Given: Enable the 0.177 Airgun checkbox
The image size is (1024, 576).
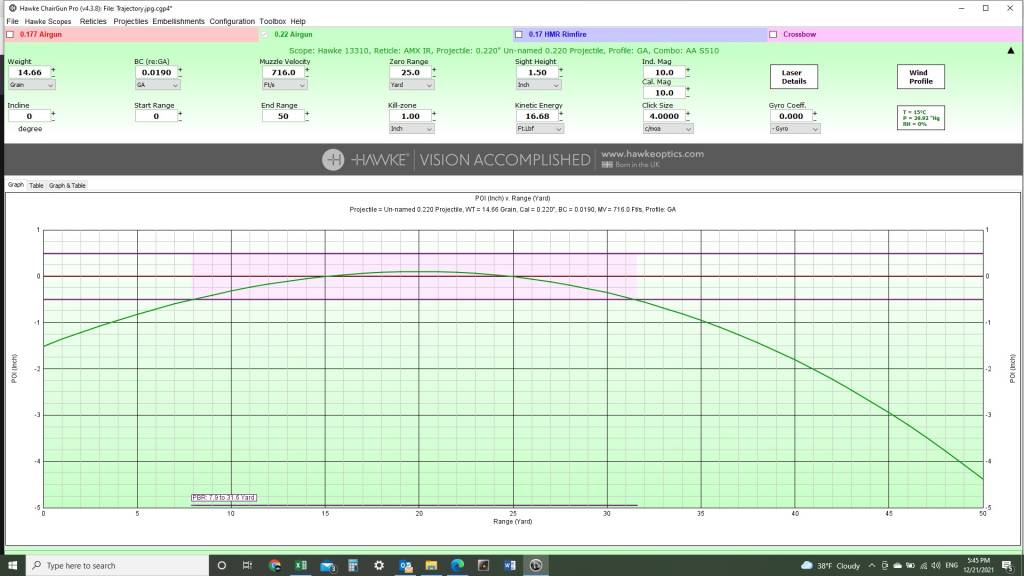Looking at the screenshot, I should [x=10, y=35].
